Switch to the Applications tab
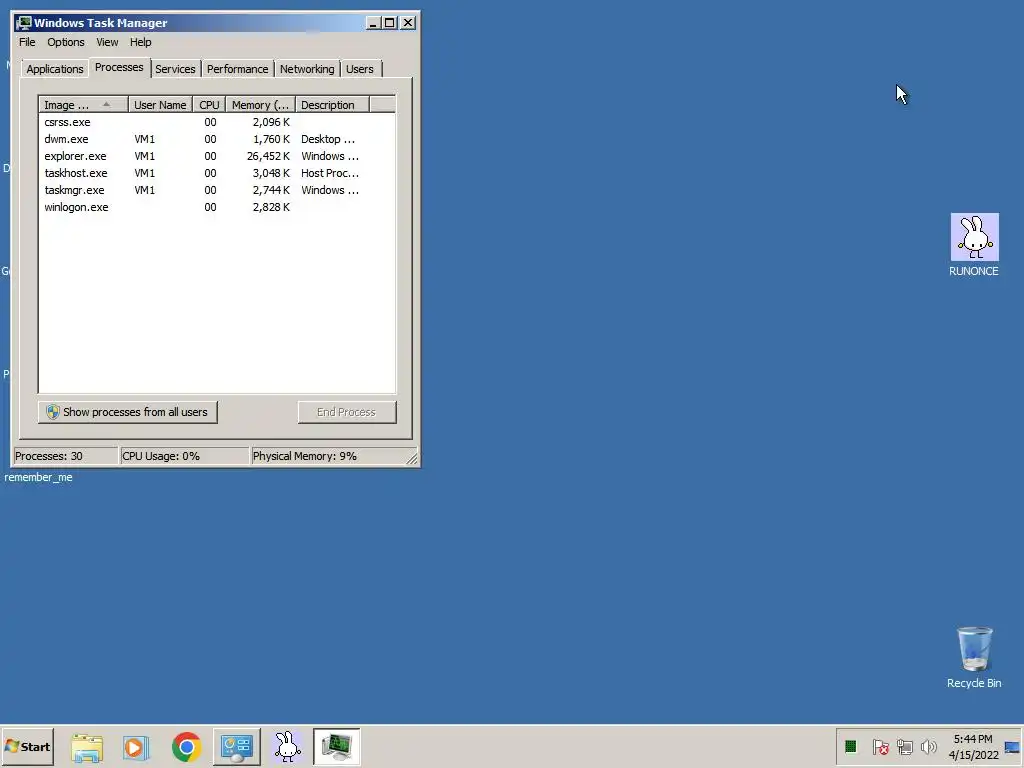Viewport: 1024px width, 768px height. click(55, 69)
